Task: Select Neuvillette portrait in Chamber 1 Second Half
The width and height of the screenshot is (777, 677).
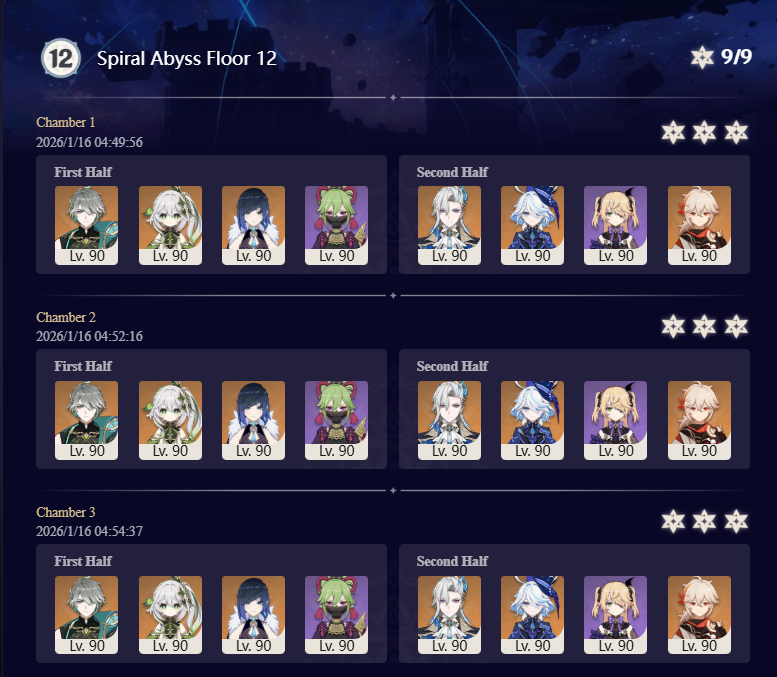Action: (449, 225)
